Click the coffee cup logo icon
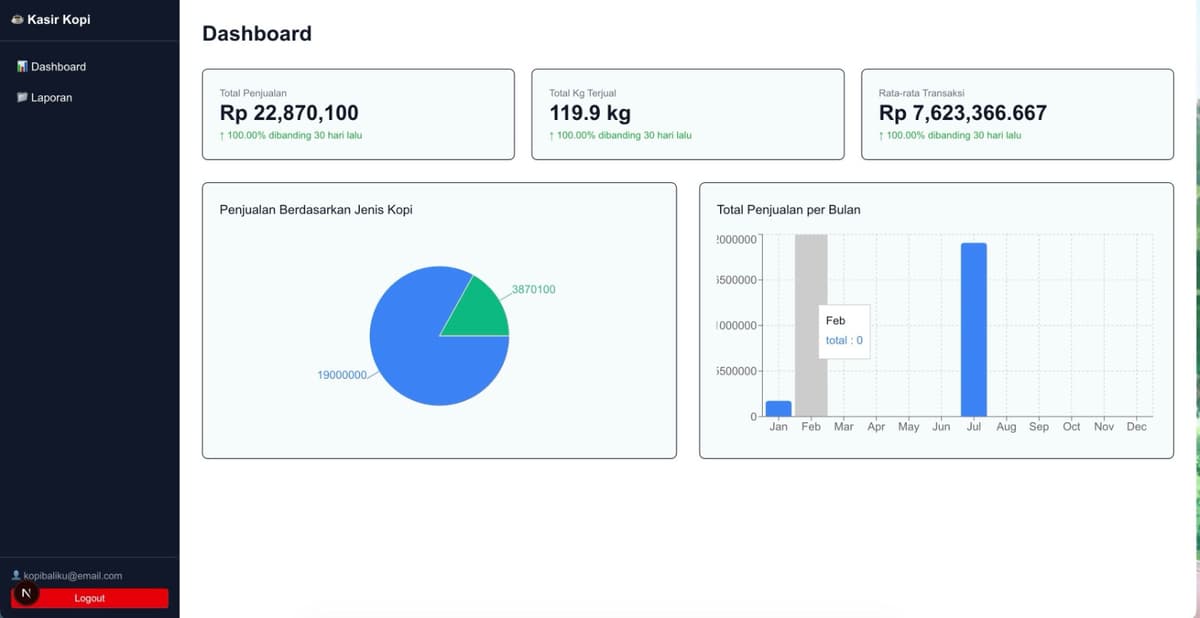The image size is (1200, 618). pyautogui.click(x=17, y=20)
